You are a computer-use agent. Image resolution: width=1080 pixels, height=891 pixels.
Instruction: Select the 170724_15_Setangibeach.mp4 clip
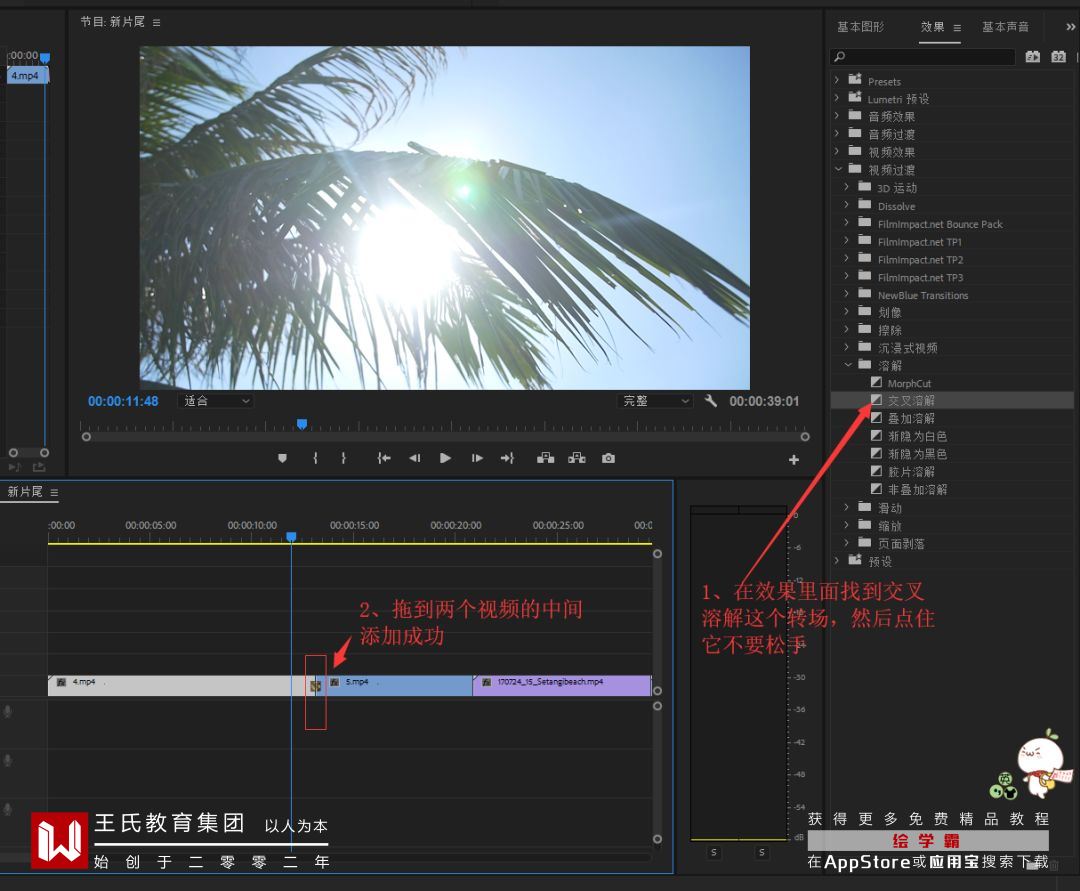click(x=562, y=685)
